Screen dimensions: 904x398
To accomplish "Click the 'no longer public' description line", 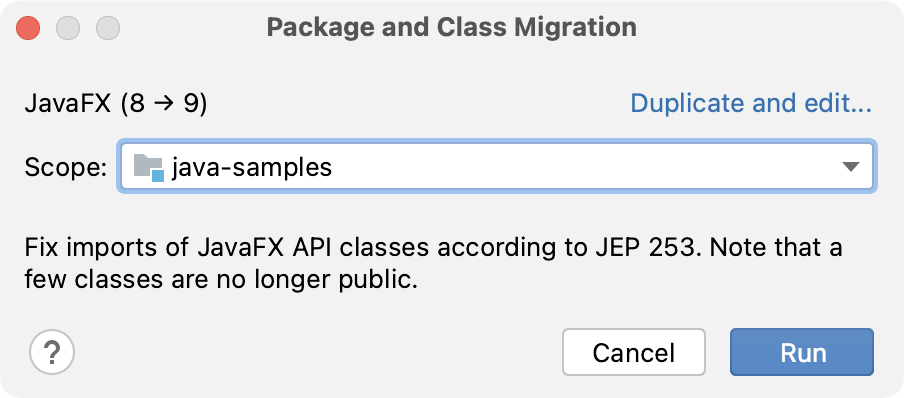I will (x=220, y=280).
